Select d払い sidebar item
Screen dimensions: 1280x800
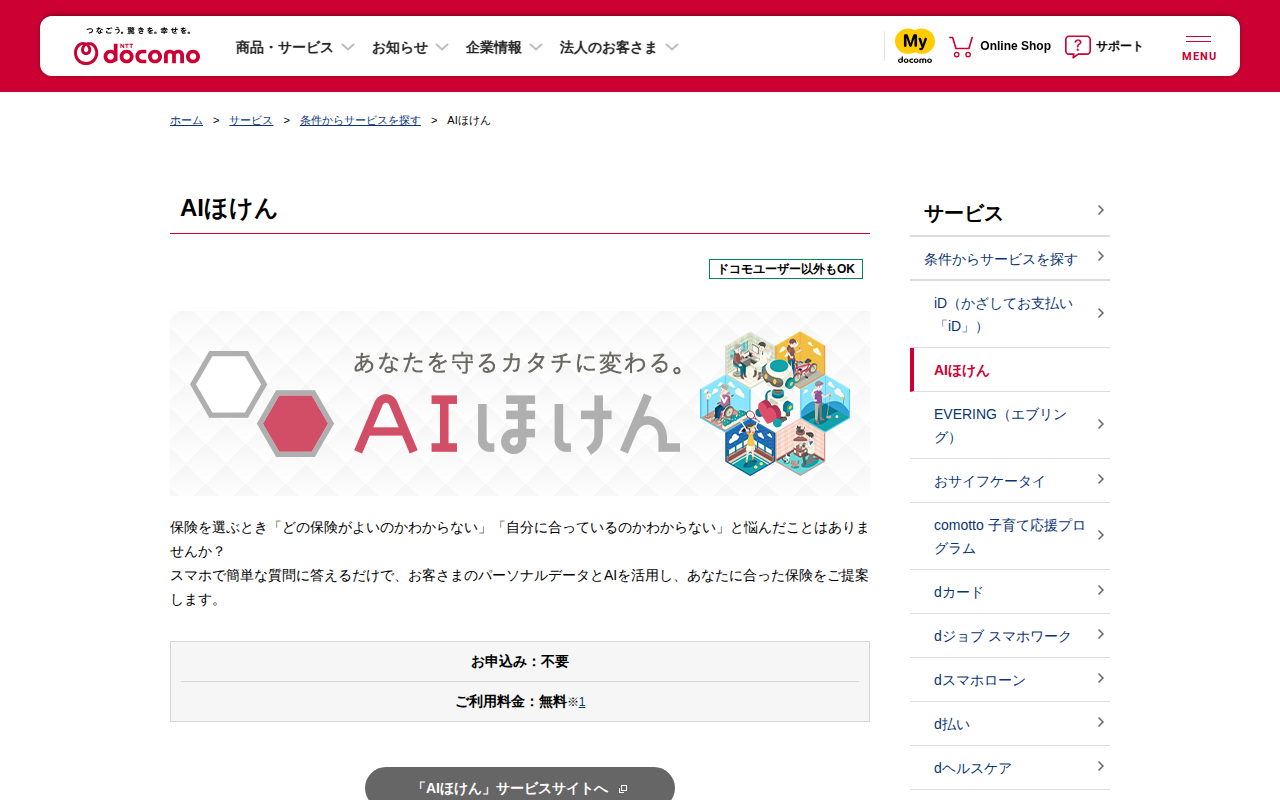click(x=1010, y=724)
